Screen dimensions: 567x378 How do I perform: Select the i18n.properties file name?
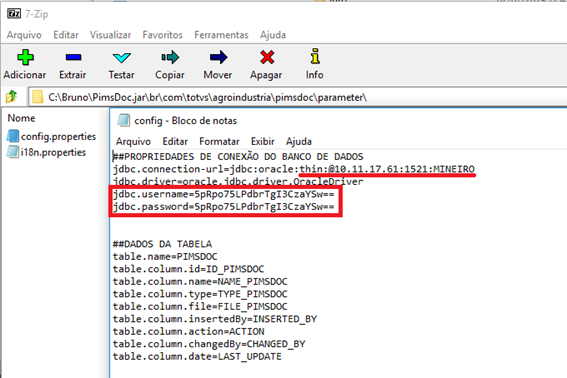(53, 152)
